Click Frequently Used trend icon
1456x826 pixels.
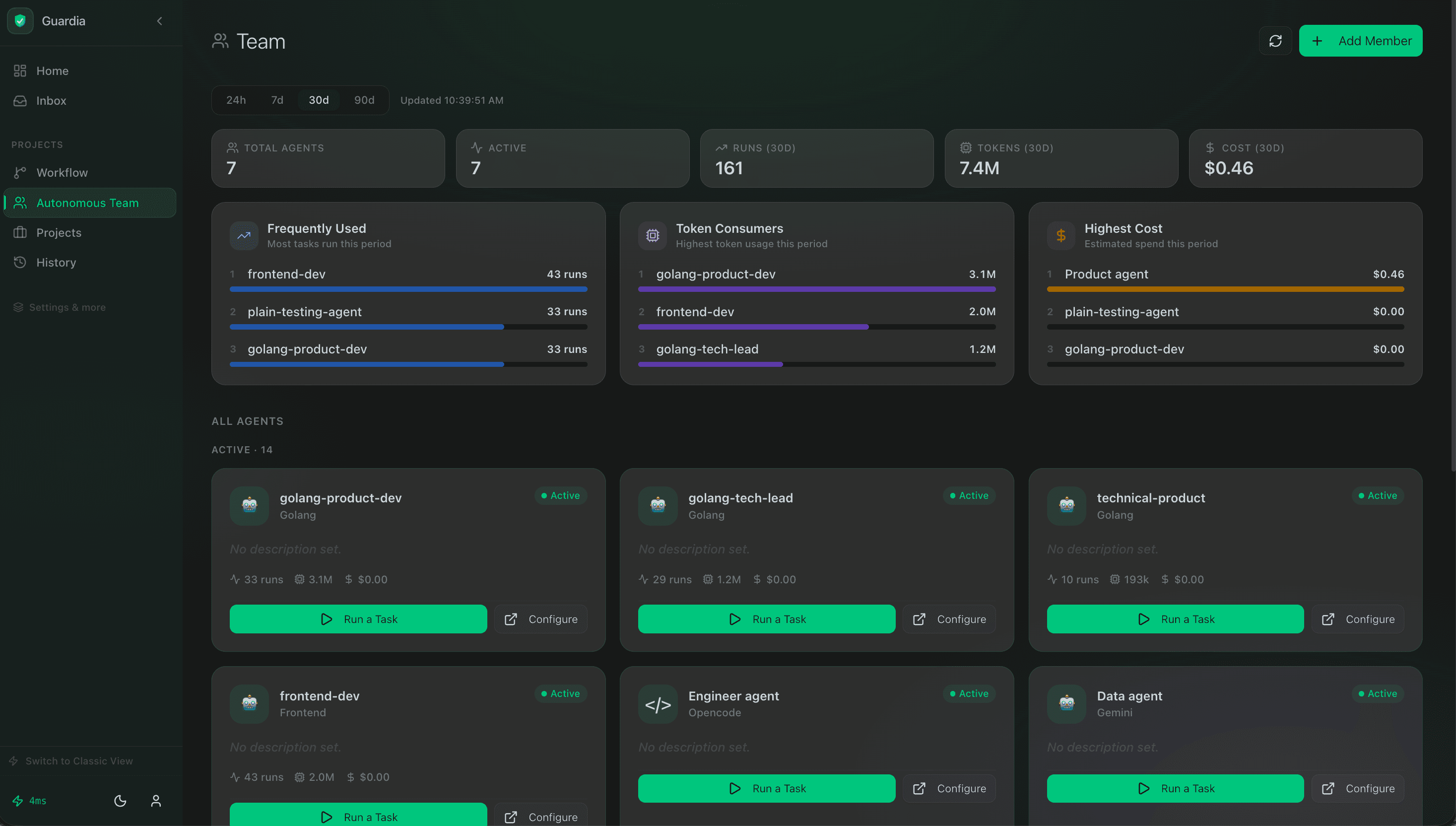point(244,235)
